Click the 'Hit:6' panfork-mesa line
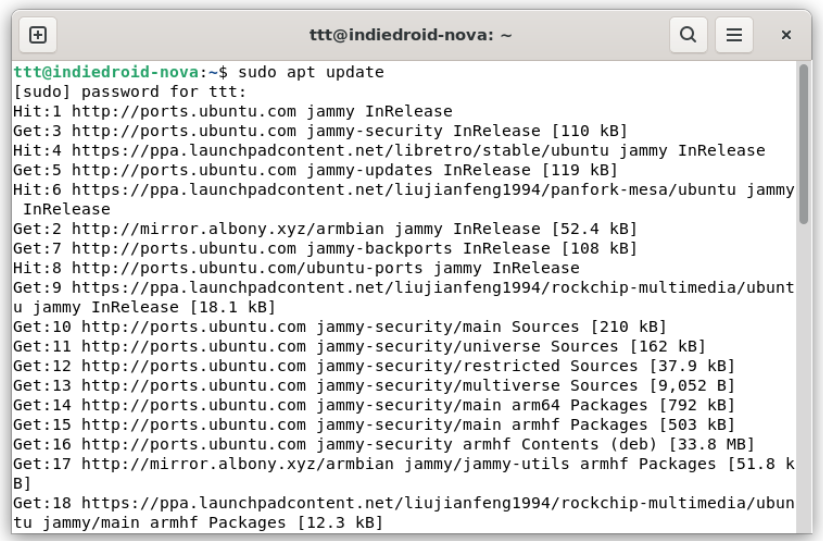The image size is (823, 541). [x=404, y=199]
